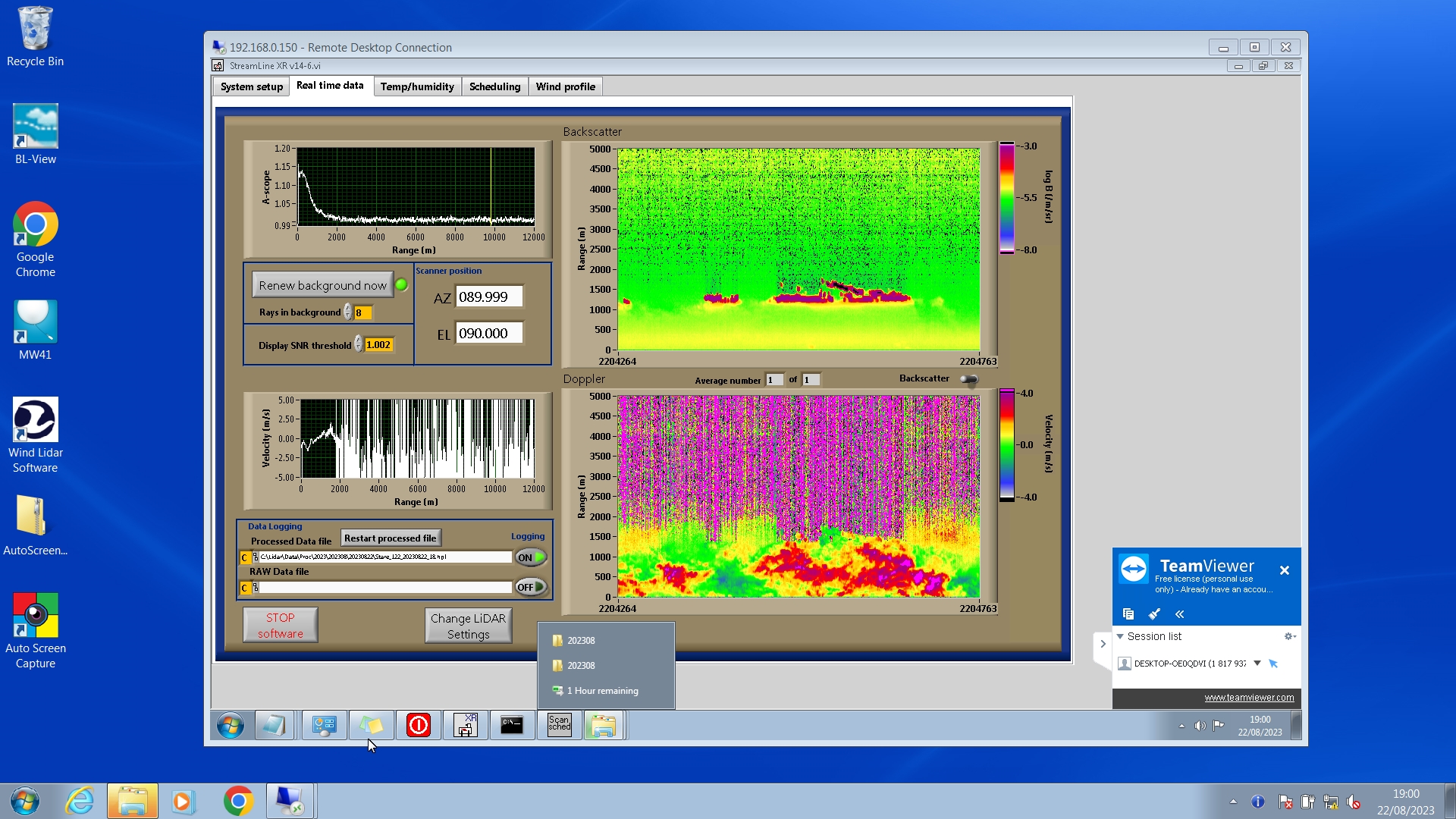Click the AZ scanner position field
This screenshot has height=819, width=1456.
(488, 297)
